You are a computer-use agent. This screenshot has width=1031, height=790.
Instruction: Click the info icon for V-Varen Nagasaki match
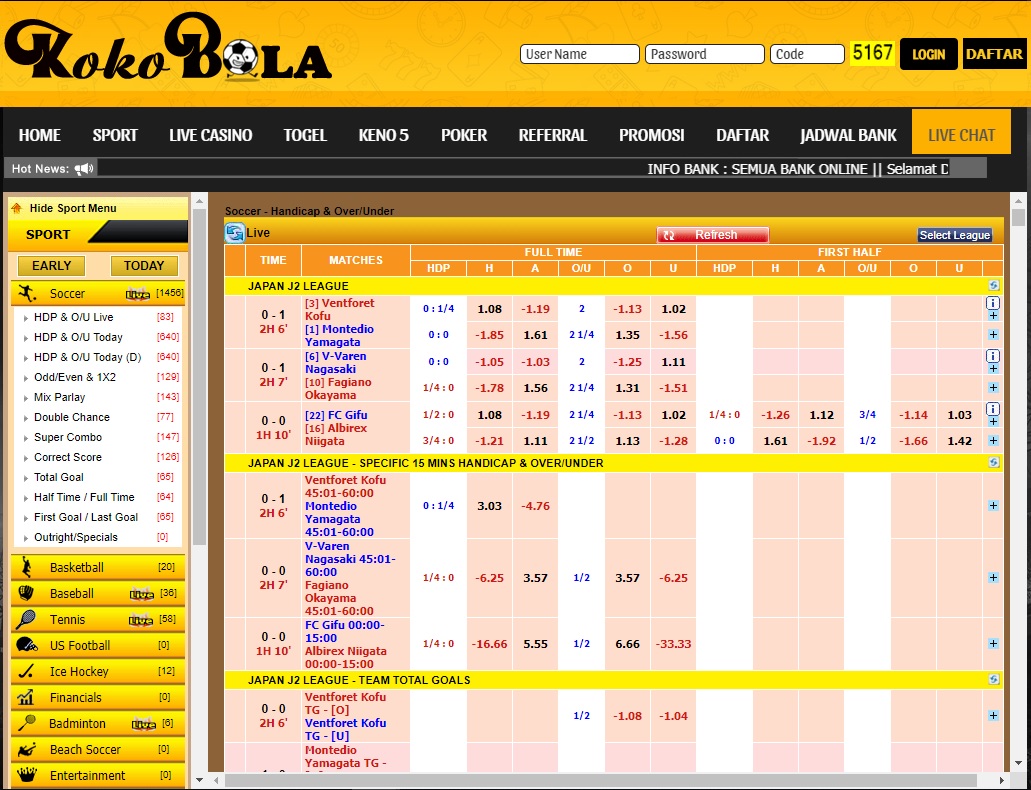pyautogui.click(x=993, y=356)
